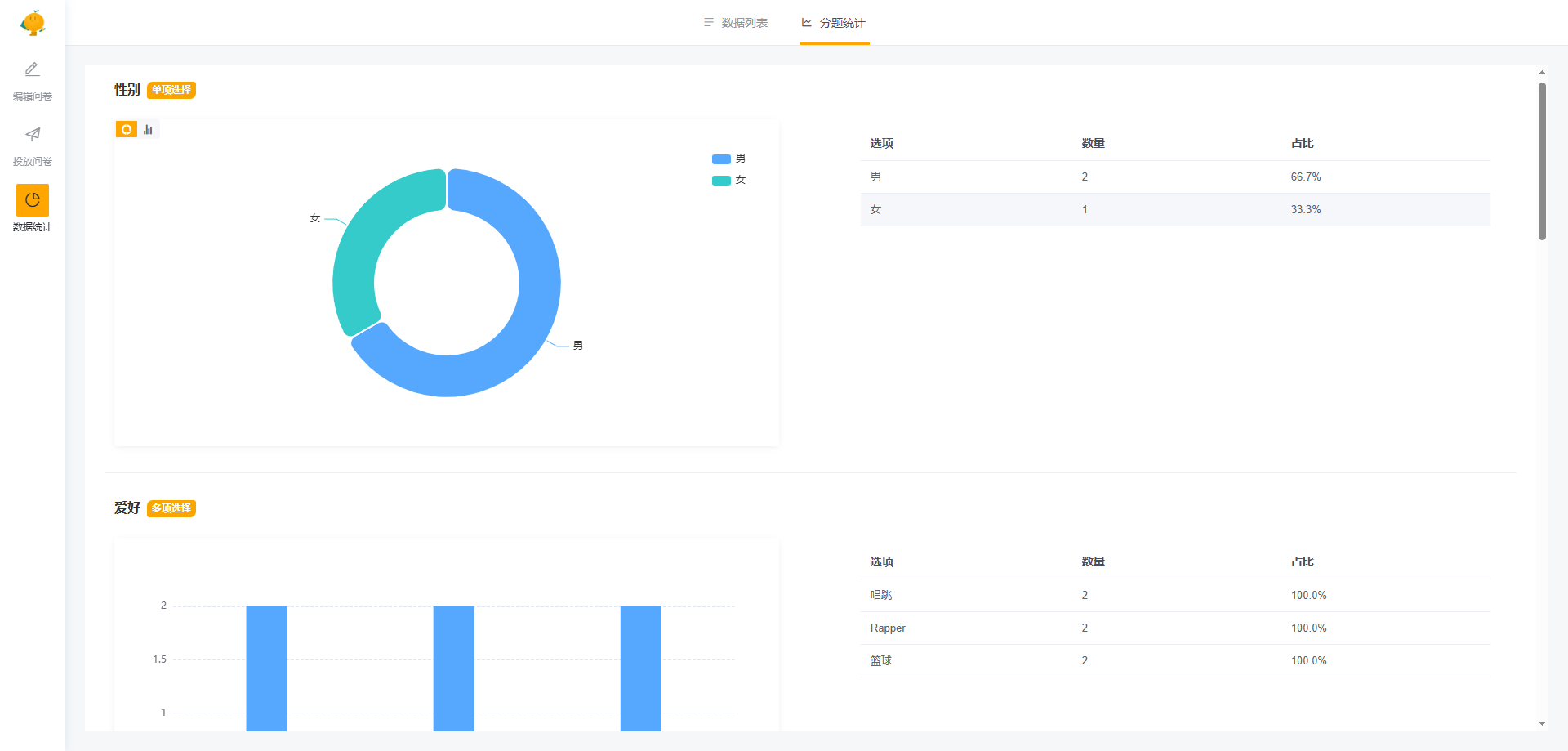The height and width of the screenshot is (751, 1568).
Task: Click the scrollbar down arrow
Action: [1542, 723]
